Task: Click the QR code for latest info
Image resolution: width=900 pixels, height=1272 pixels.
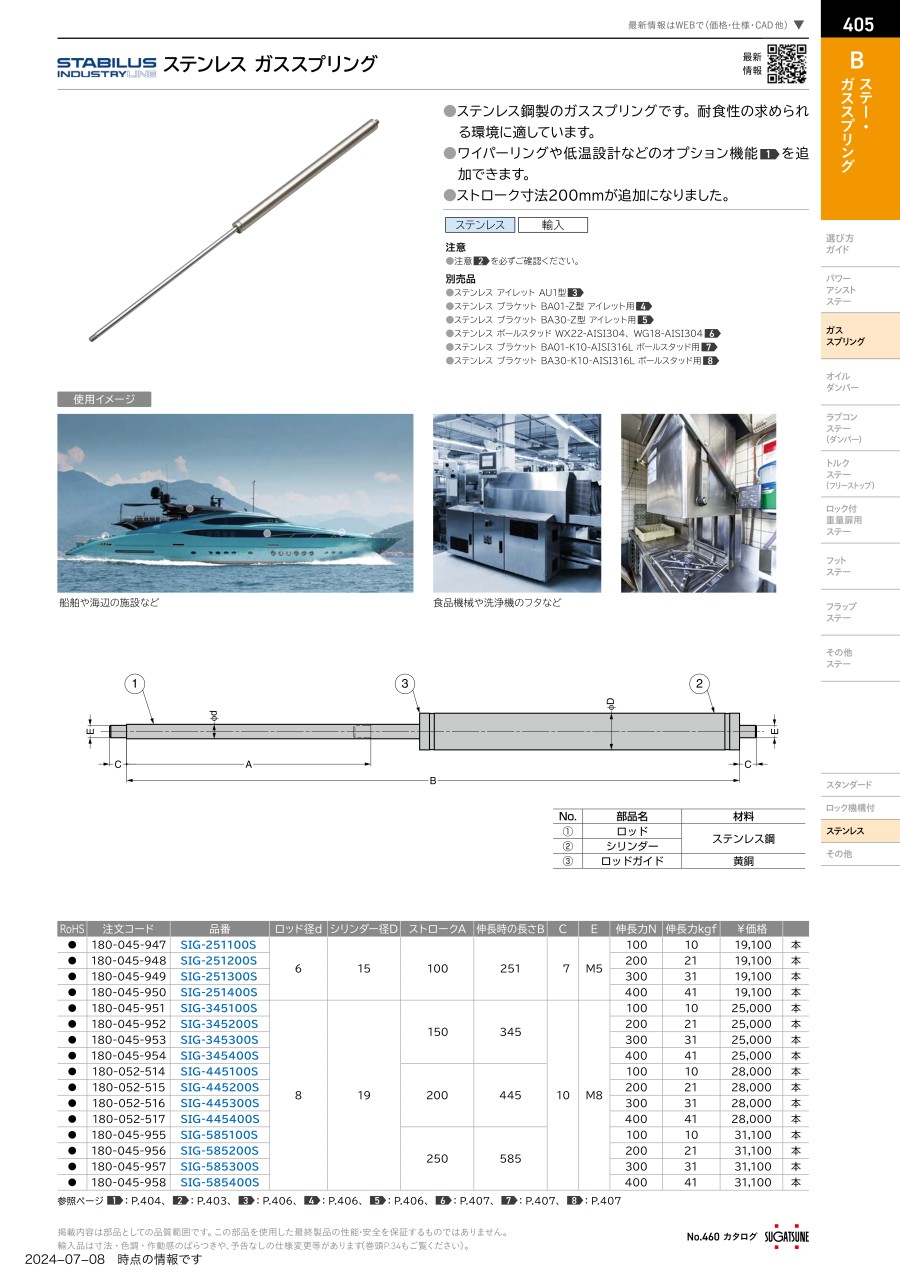Action: [787, 64]
